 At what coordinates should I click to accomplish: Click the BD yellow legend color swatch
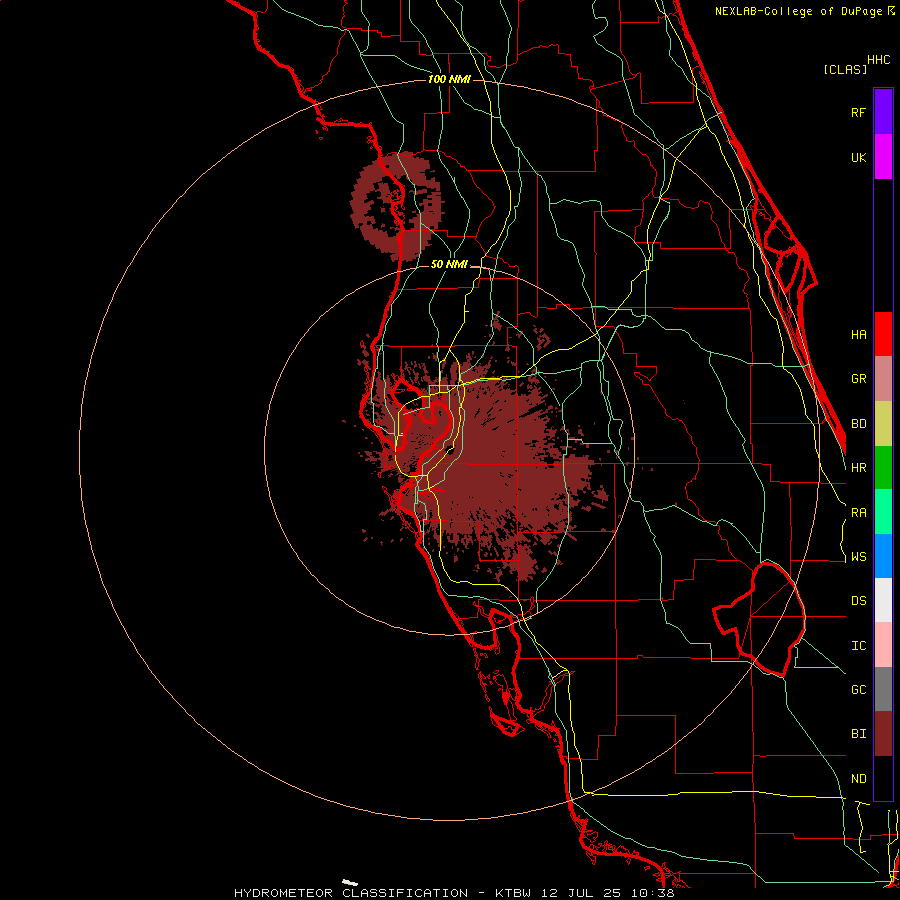(883, 424)
